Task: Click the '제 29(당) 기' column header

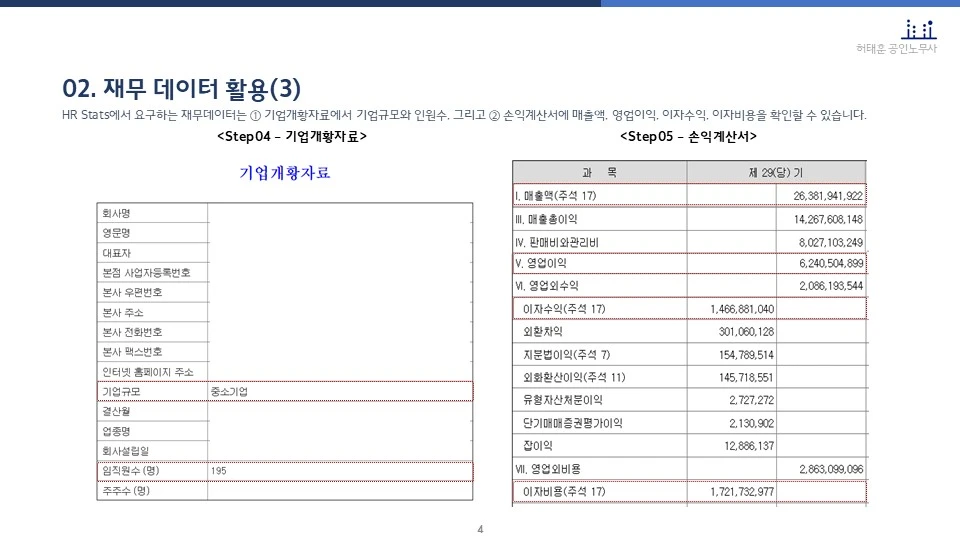Action: [776, 173]
